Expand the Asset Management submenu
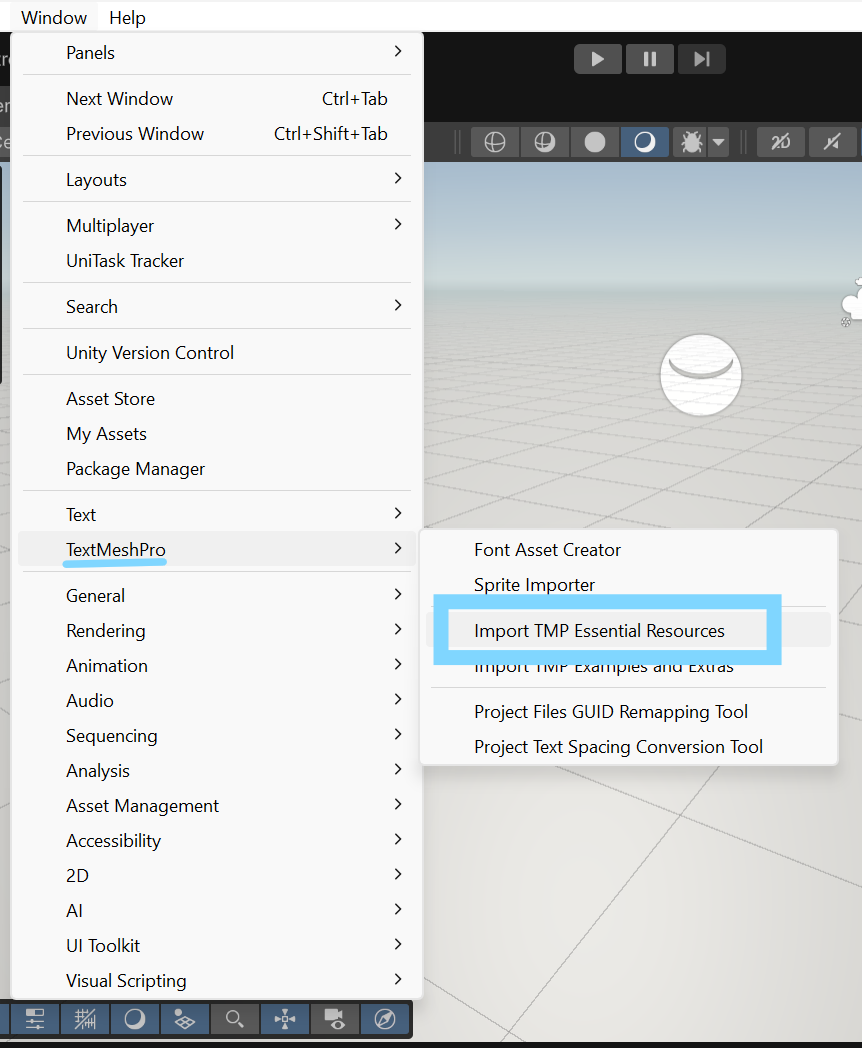The image size is (862, 1048). (x=217, y=805)
